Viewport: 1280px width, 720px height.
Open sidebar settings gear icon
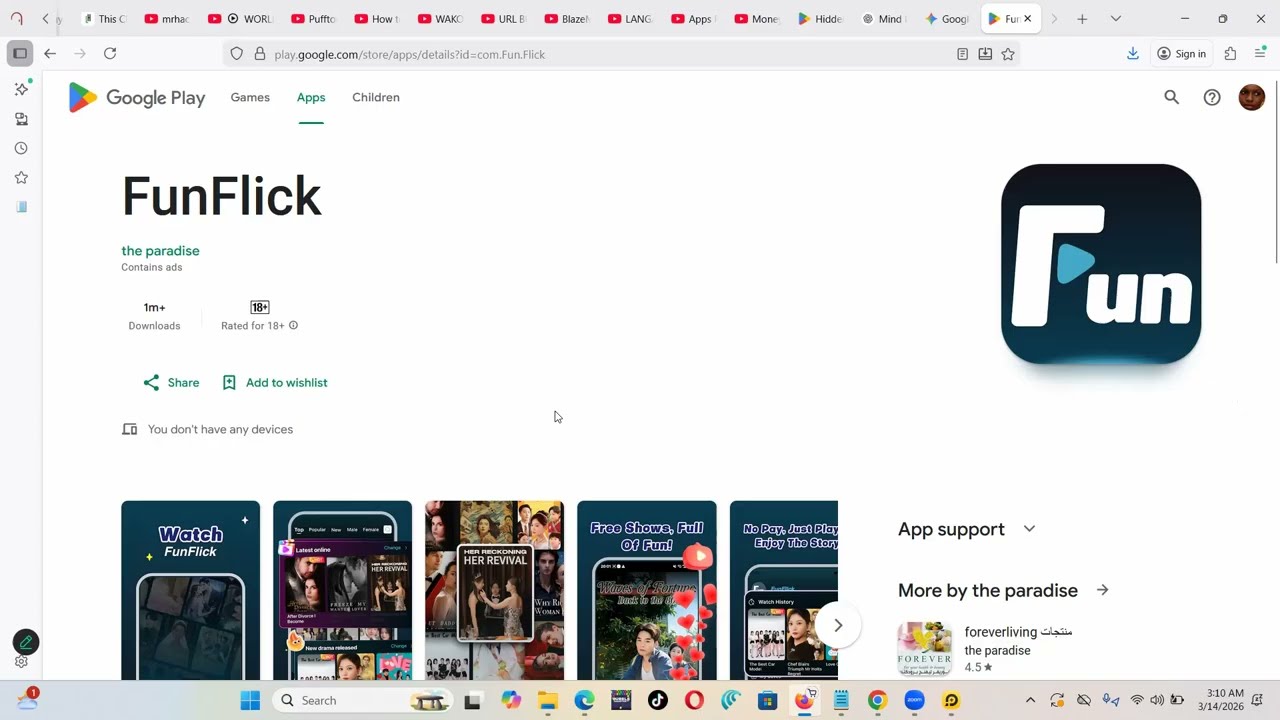tap(21, 662)
